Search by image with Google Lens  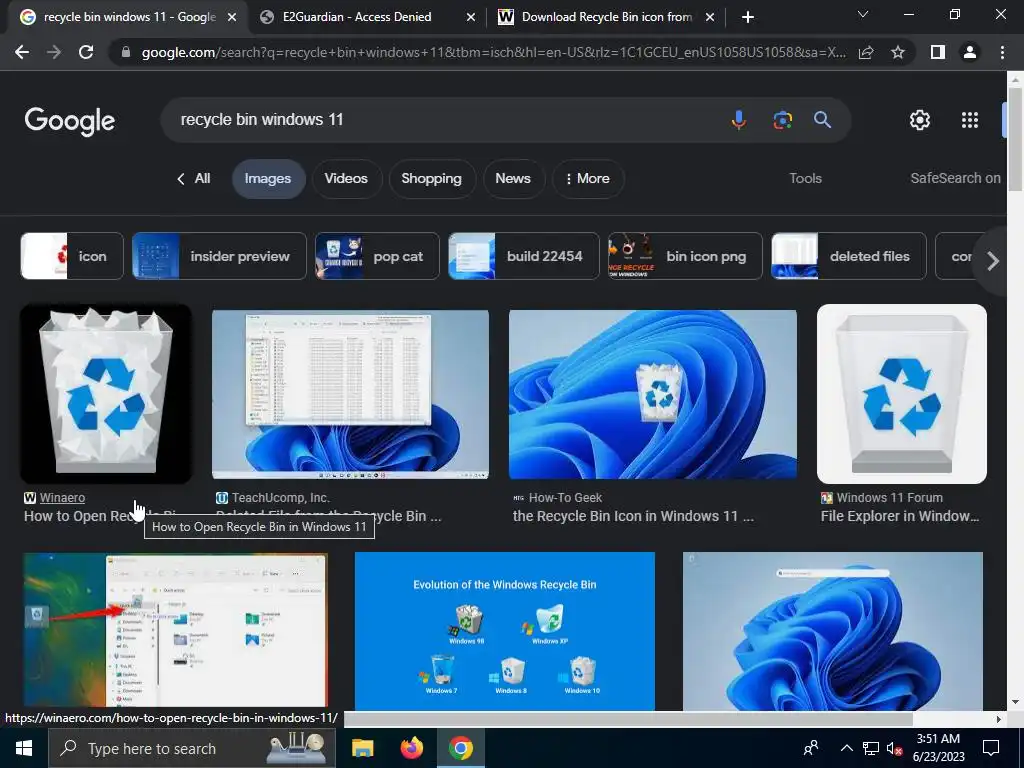click(782, 120)
